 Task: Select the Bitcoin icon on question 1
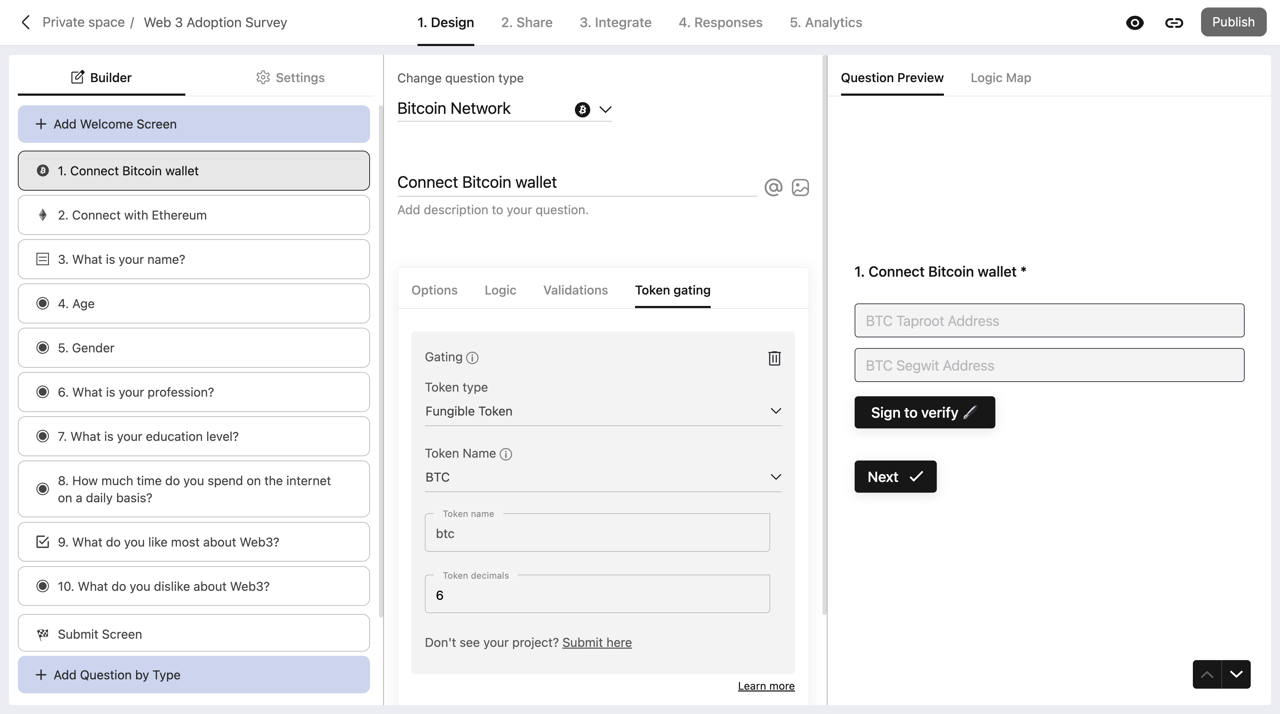(x=40, y=171)
